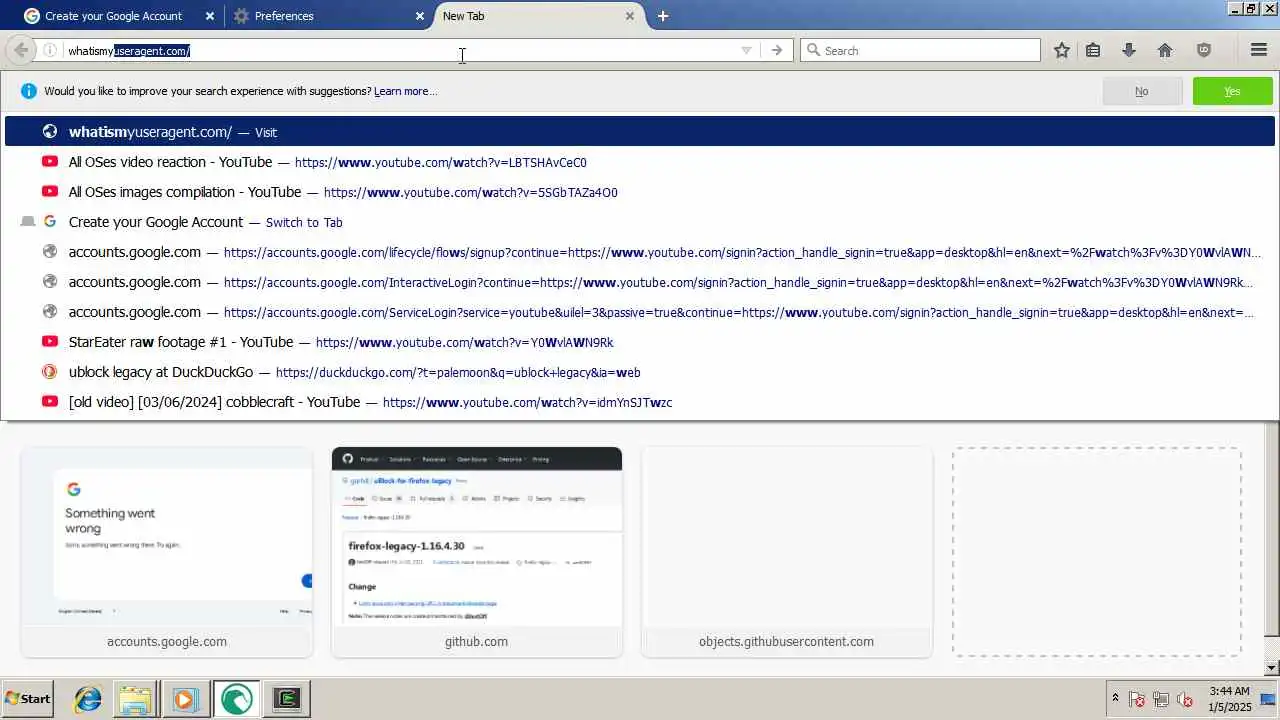Go to the Home page icon
Image resolution: width=1280 pixels, height=720 pixels.
pyautogui.click(x=1165, y=50)
